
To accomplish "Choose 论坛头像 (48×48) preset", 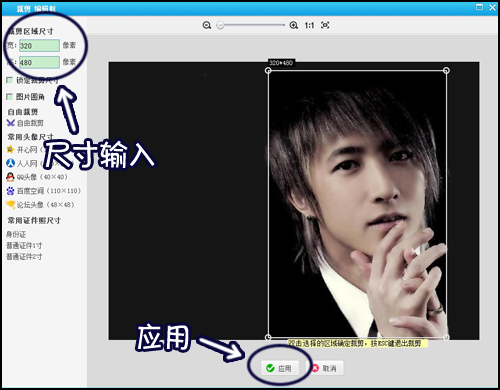I will (46, 205).
